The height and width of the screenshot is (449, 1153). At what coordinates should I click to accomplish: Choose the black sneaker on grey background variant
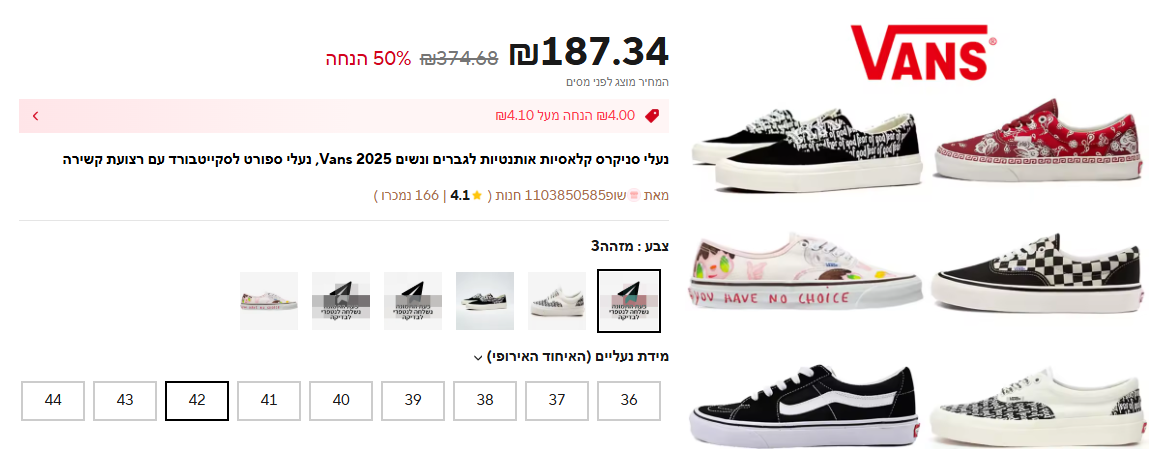click(x=485, y=301)
